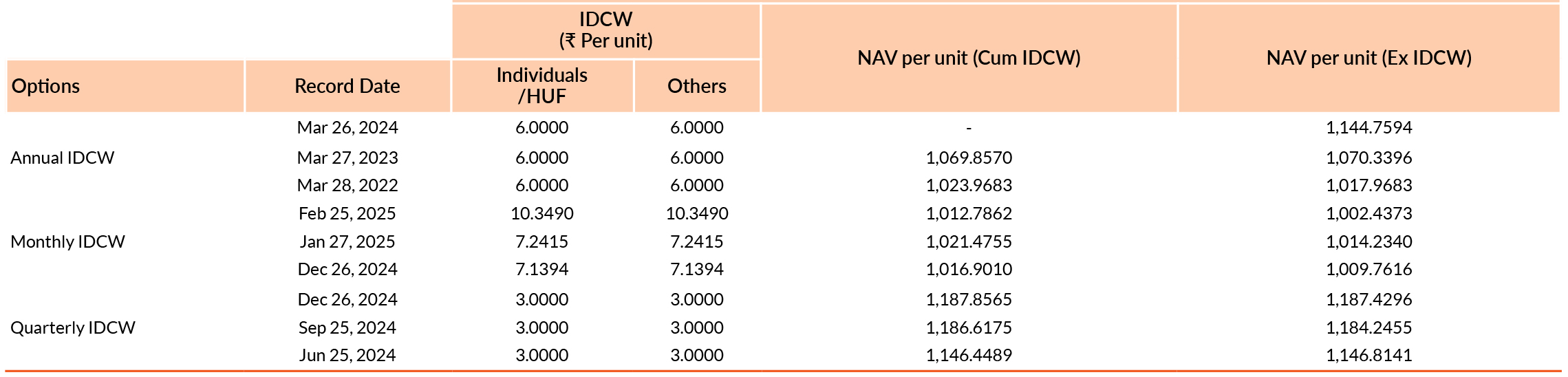Click the Jan 27, 2025 date cell
Image resolution: width=1568 pixels, height=377 pixels.
(347, 241)
